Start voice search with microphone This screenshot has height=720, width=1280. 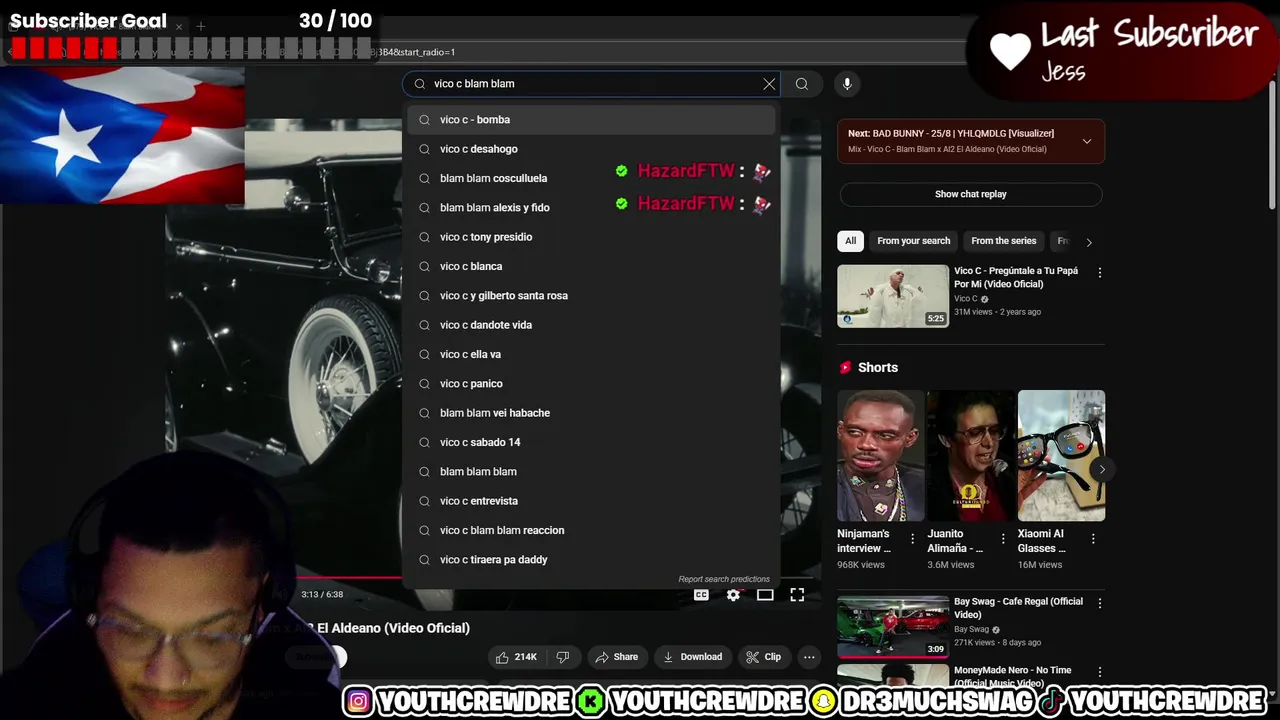847,84
